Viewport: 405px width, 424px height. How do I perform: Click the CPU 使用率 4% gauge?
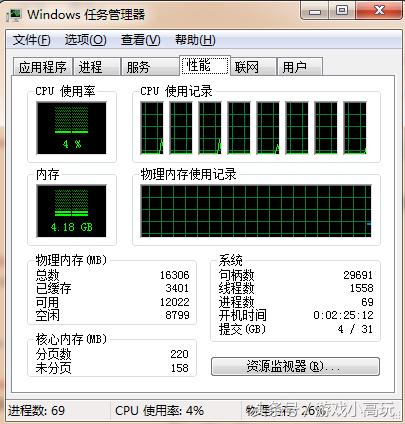[x=71, y=128]
